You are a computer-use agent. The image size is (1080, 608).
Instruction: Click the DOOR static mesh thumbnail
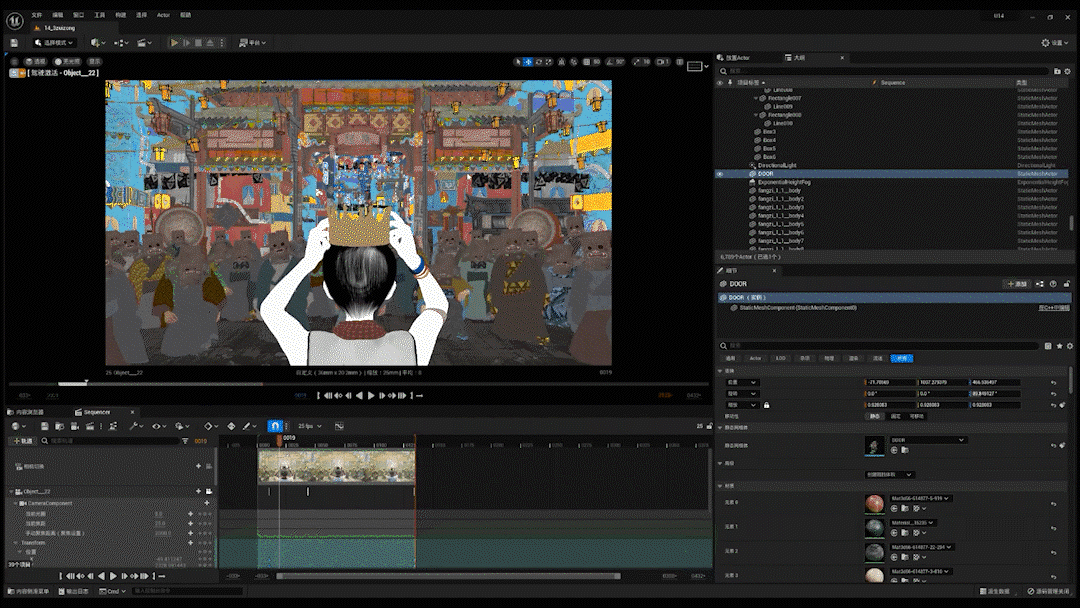(x=875, y=446)
